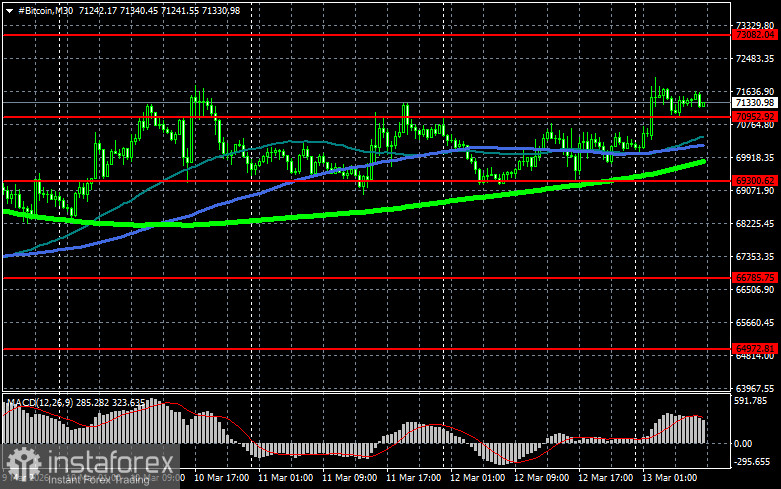Screen dimensions: 781x489
Task: Click the 11 Mar 17:00 time label
Action: click(413, 478)
